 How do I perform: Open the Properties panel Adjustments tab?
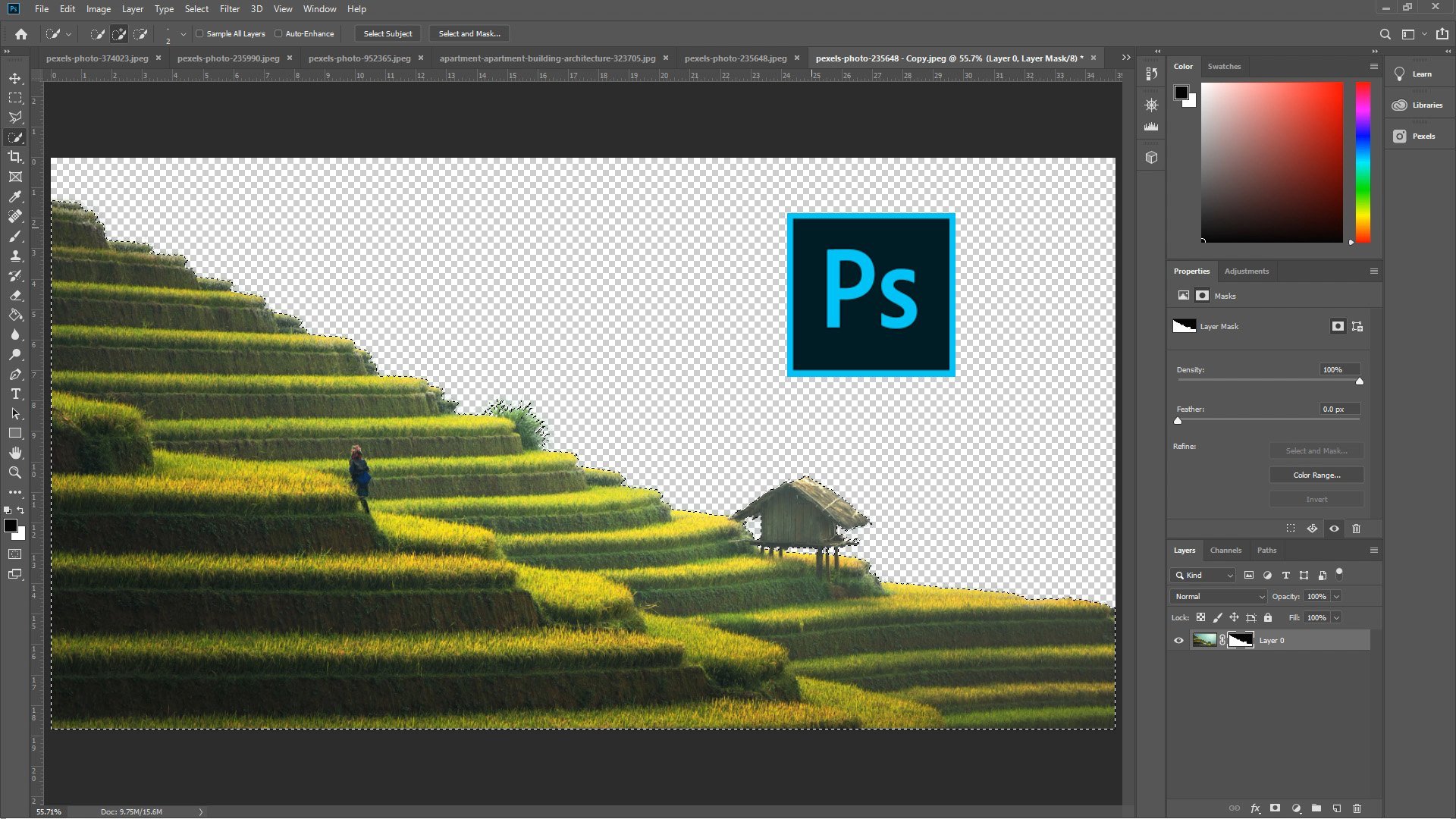tap(1246, 271)
